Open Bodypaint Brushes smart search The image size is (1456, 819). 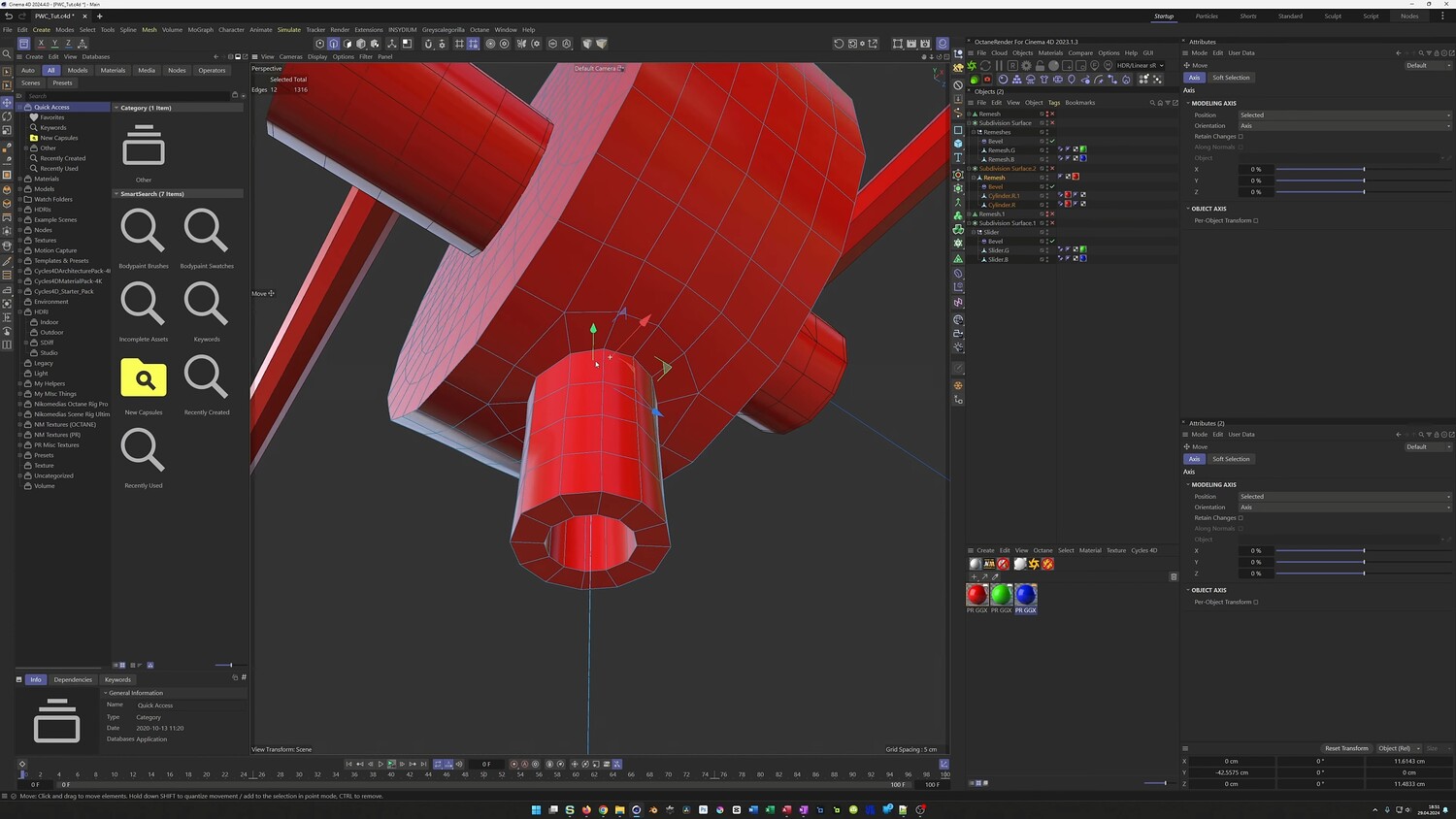click(x=143, y=231)
